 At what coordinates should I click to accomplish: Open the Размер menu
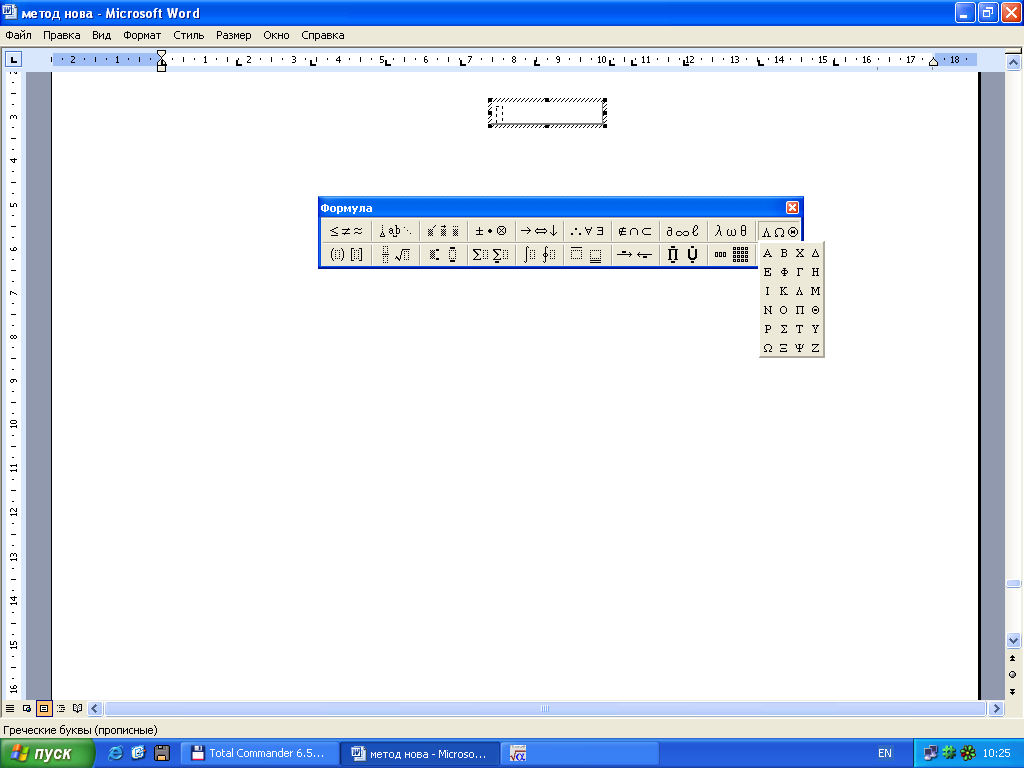pos(233,35)
